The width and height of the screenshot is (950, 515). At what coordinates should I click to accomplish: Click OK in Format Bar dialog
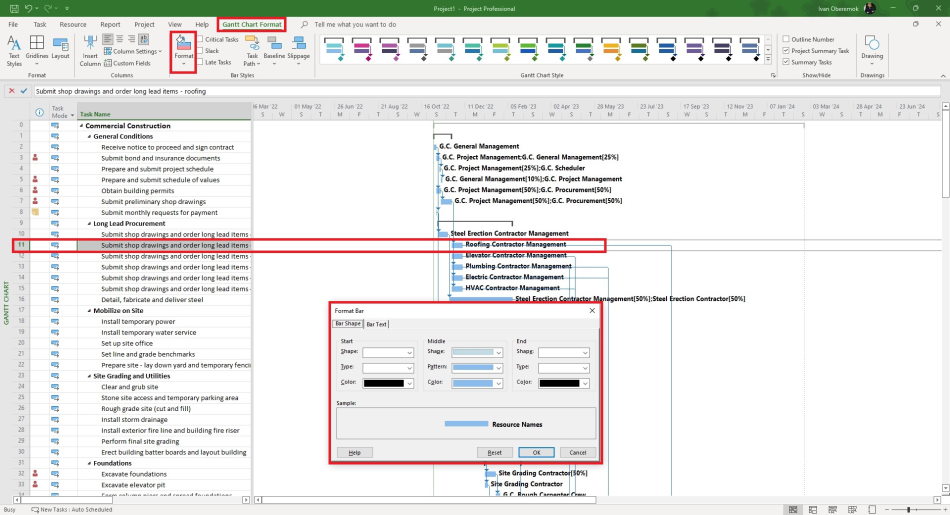click(x=536, y=453)
